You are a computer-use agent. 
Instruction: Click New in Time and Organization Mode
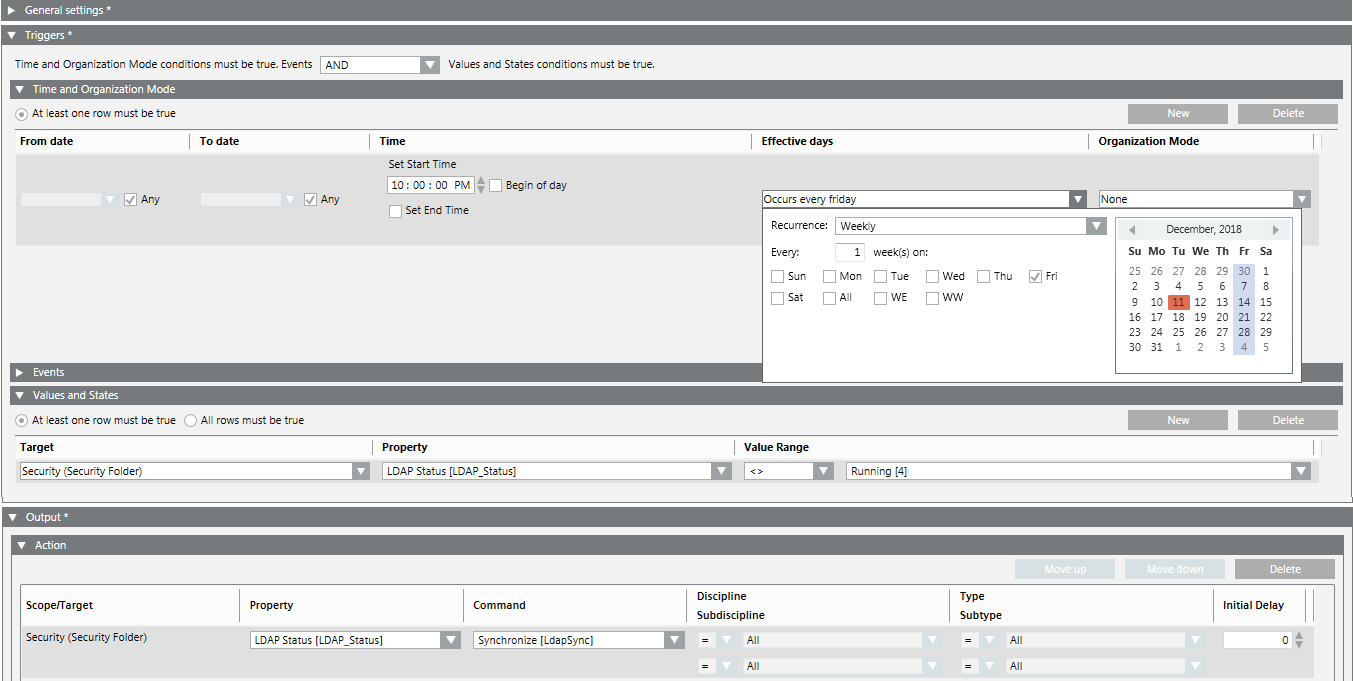pos(1177,113)
